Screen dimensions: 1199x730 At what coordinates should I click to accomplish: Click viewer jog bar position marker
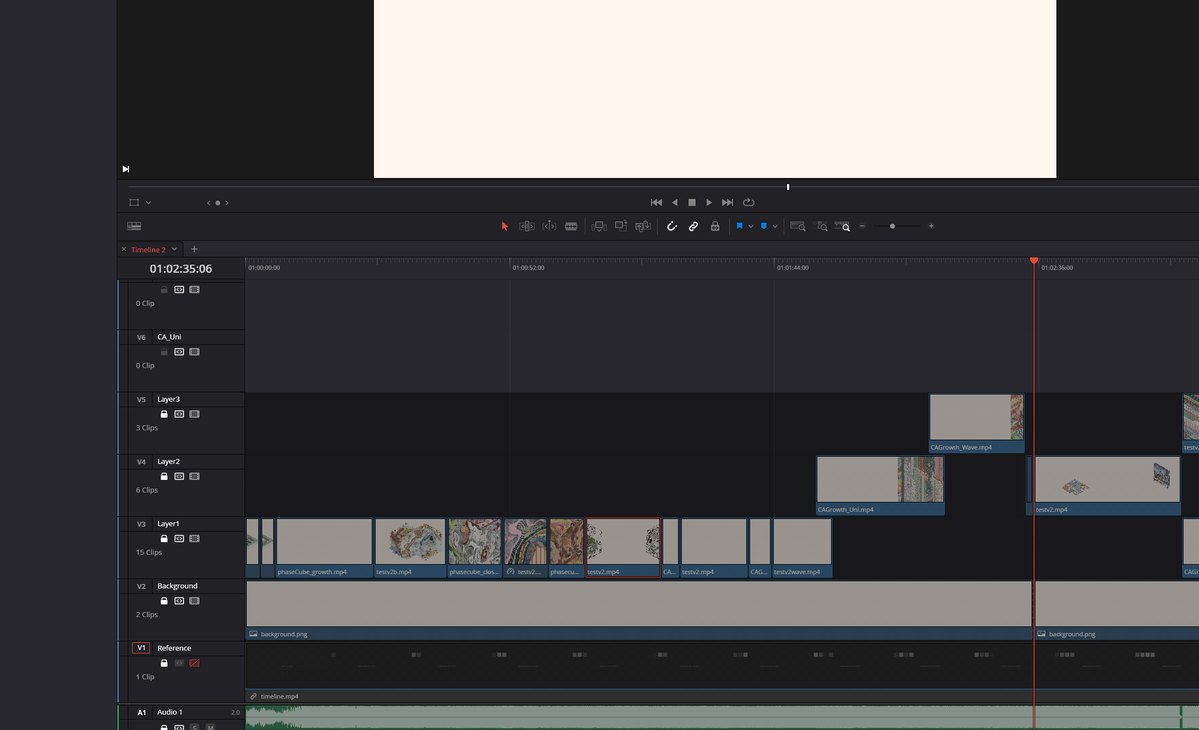[x=788, y=187]
